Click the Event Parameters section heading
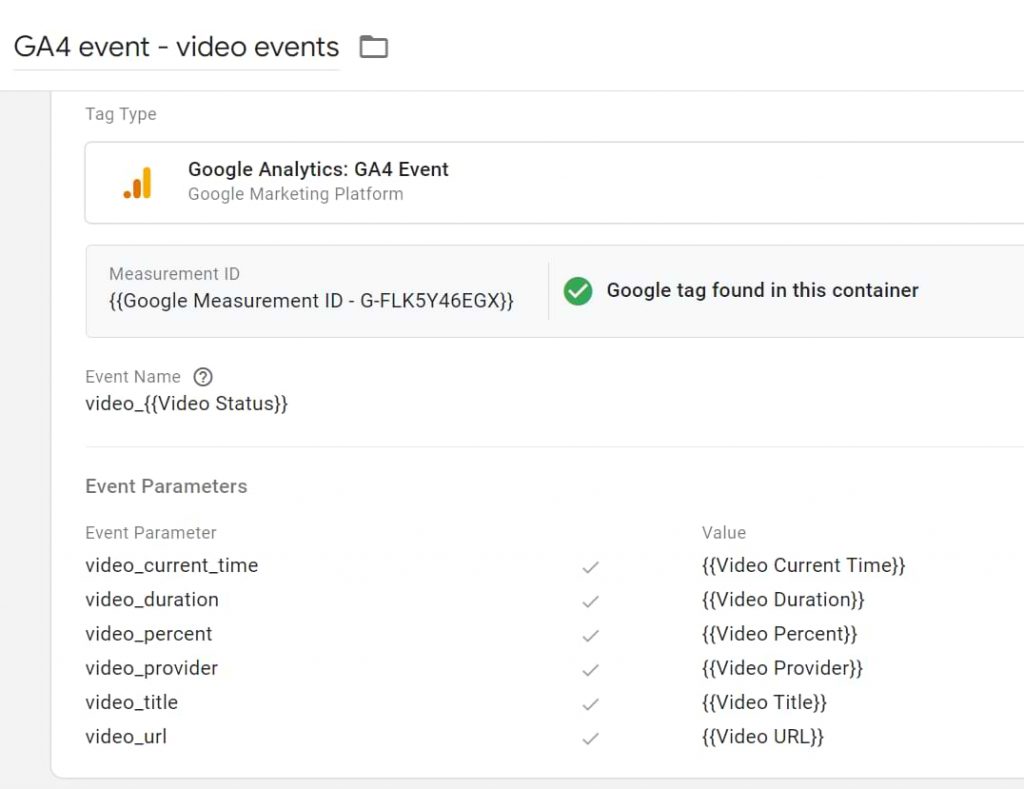1024x789 pixels. (x=166, y=486)
